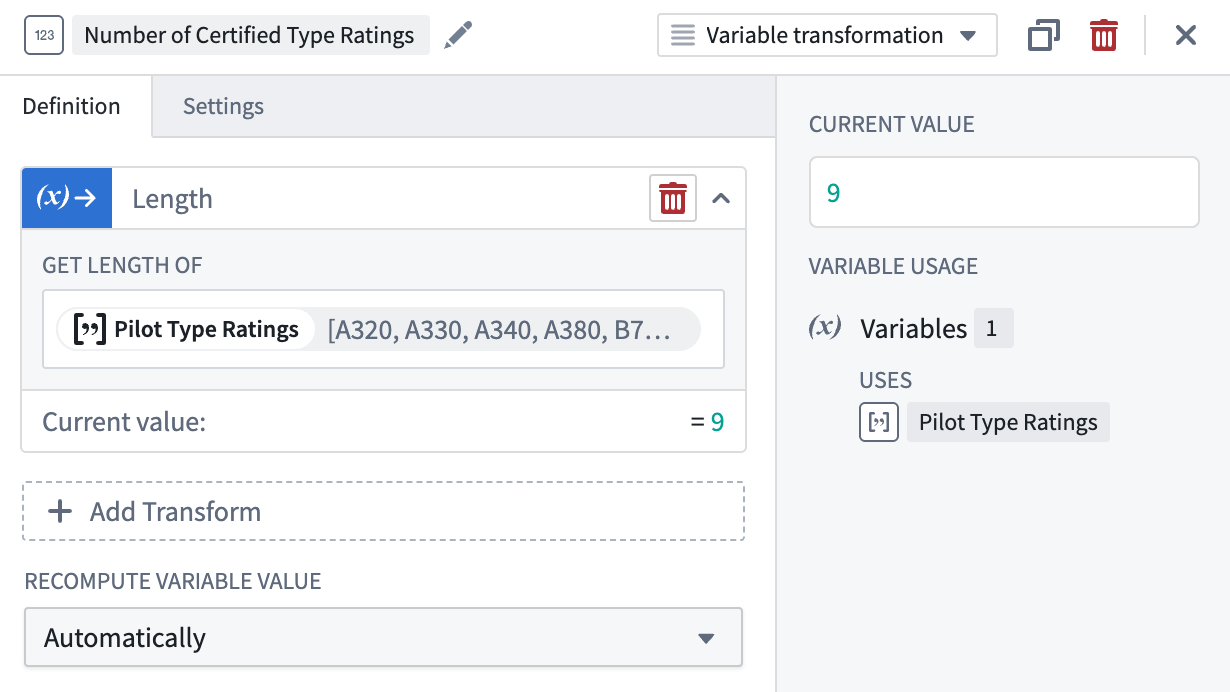Click array icon under Uses section
The width and height of the screenshot is (1230, 692).
[879, 422]
